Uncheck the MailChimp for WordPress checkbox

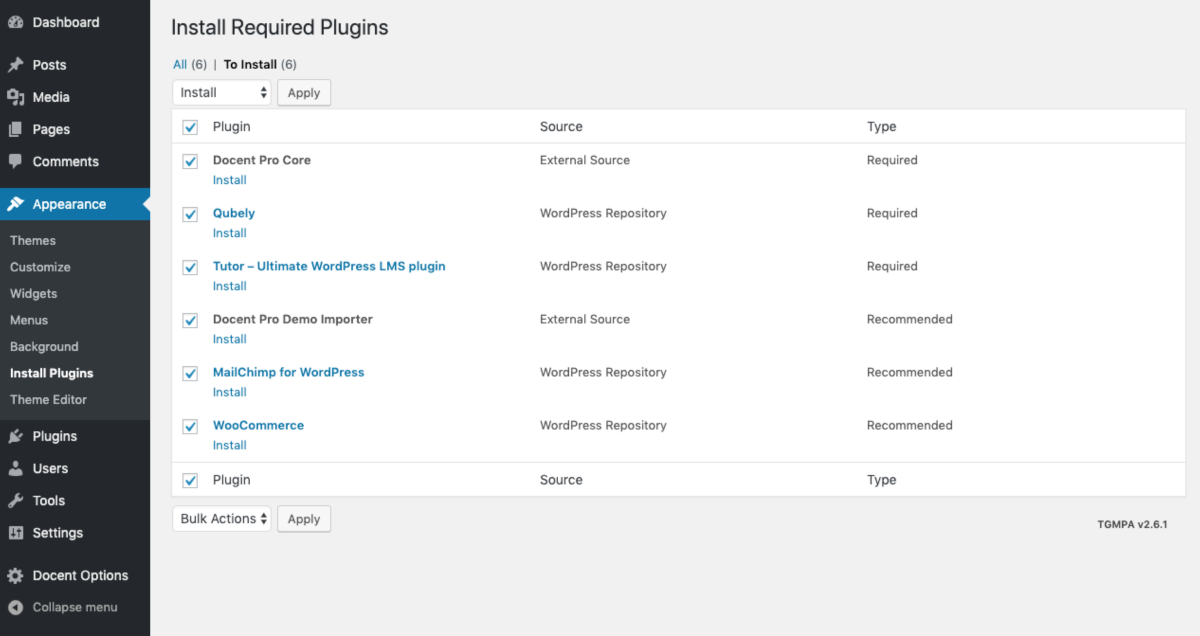point(190,373)
